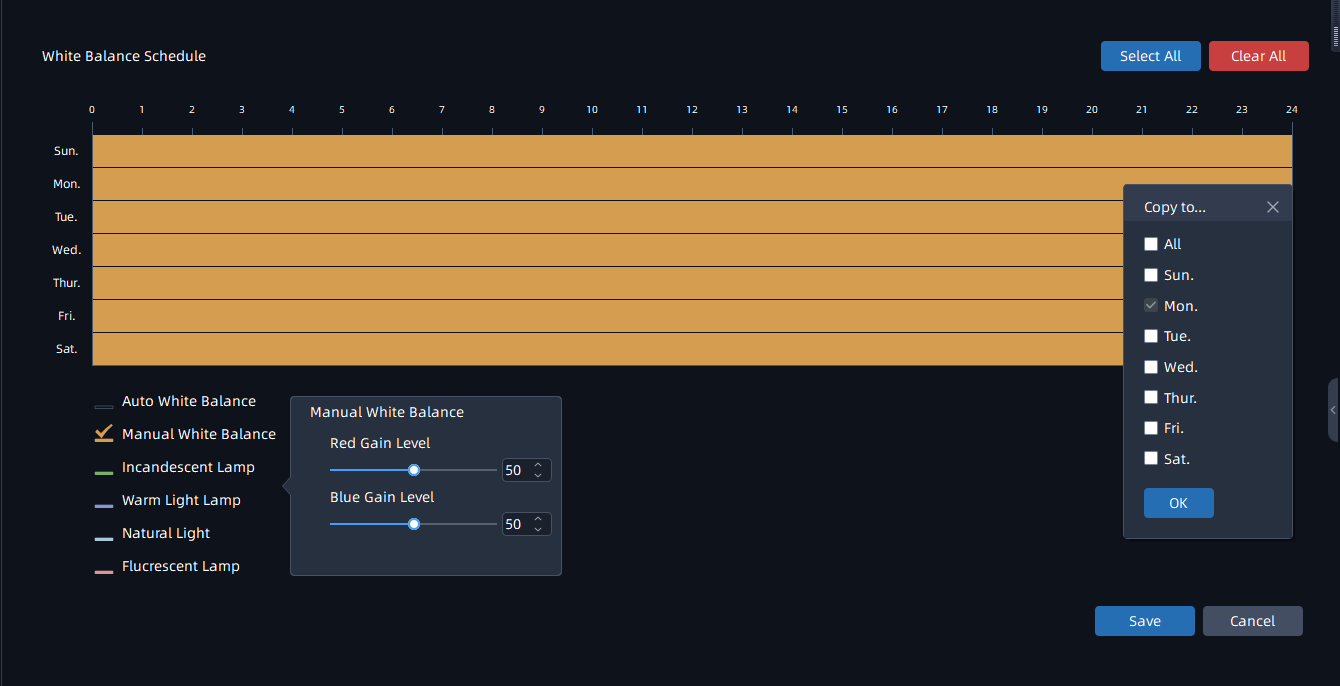Select the Auto White Balance color marker

(x=104, y=406)
